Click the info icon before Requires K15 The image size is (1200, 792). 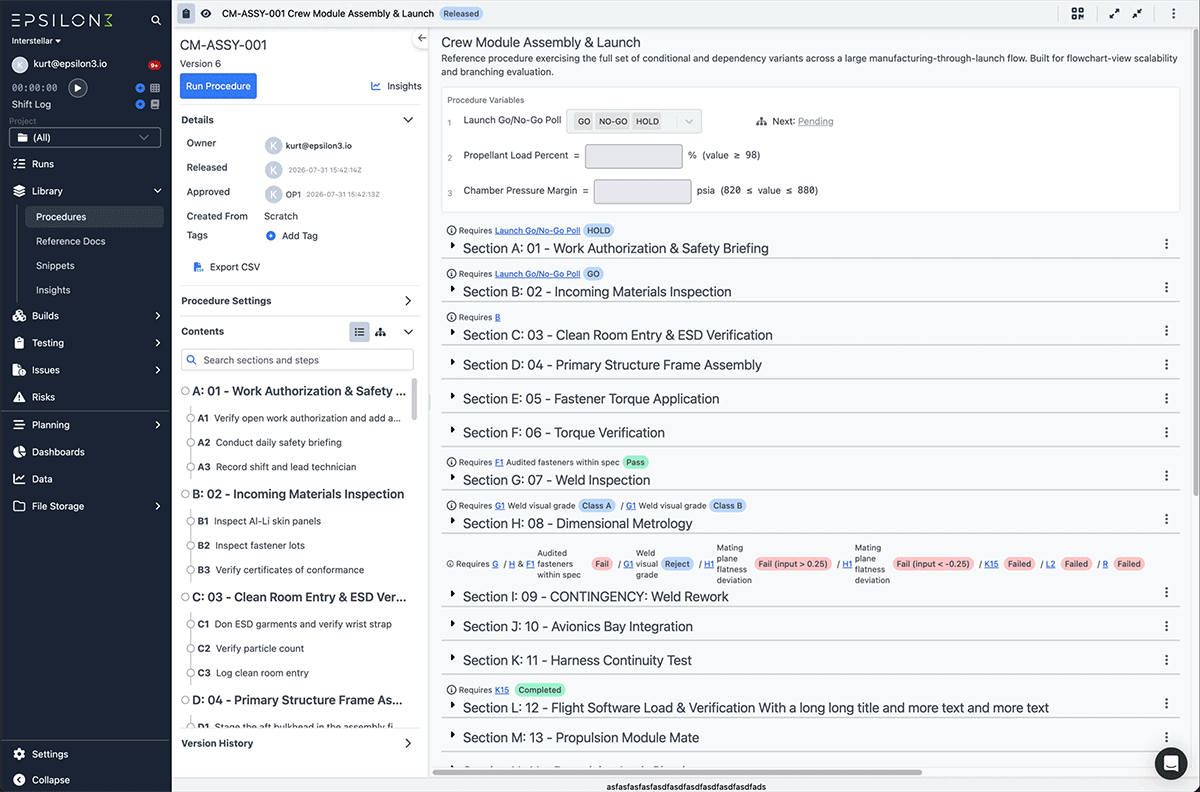click(x=451, y=690)
